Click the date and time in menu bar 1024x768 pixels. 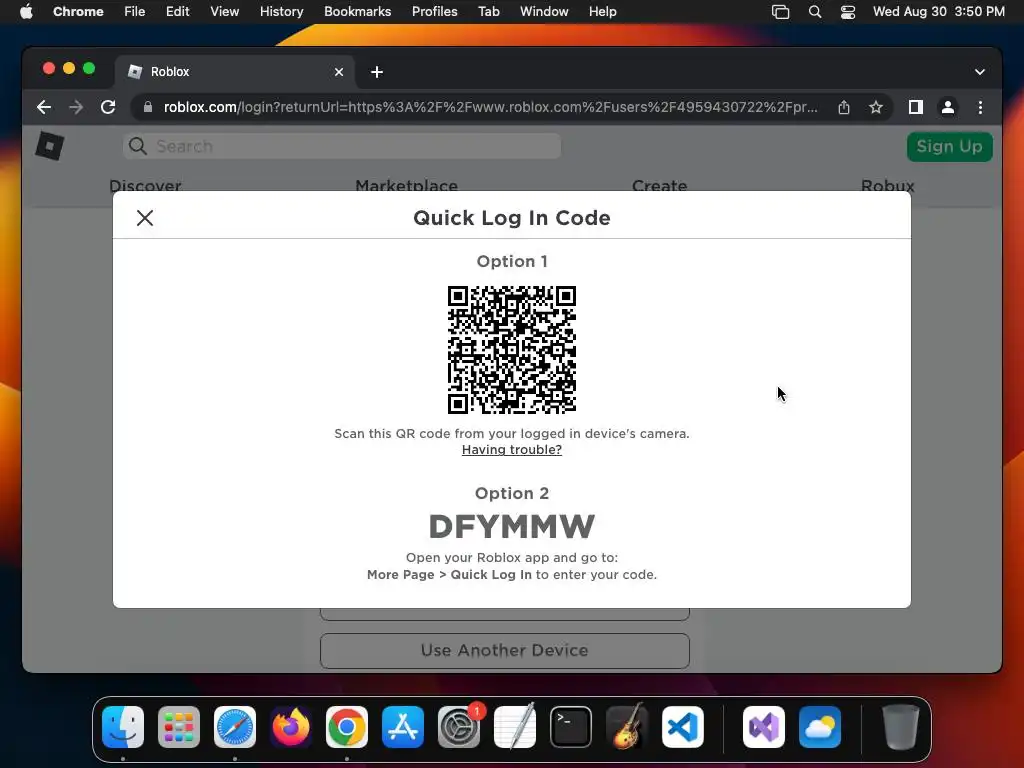[938, 12]
